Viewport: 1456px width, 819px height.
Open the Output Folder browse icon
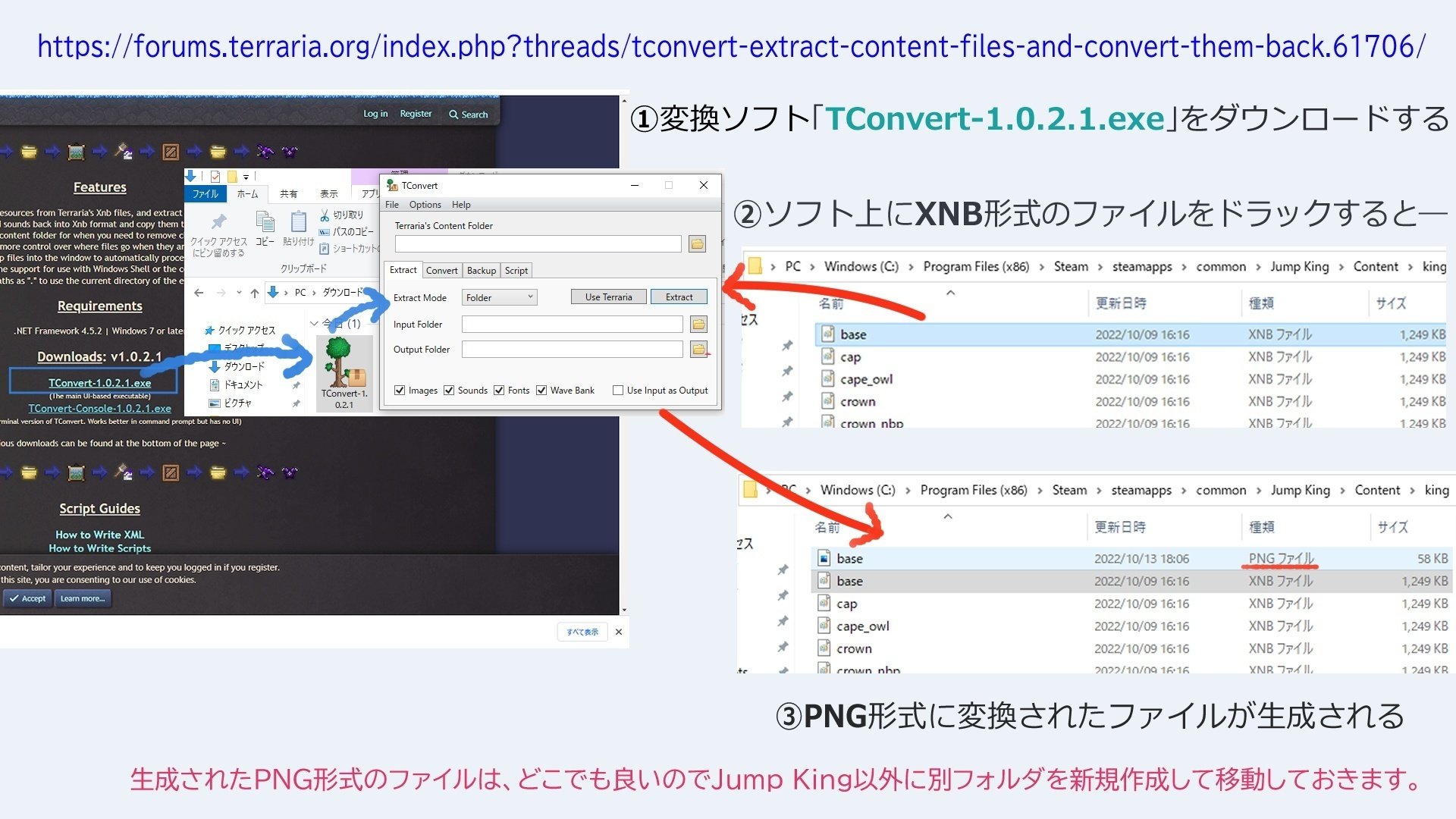click(x=698, y=350)
